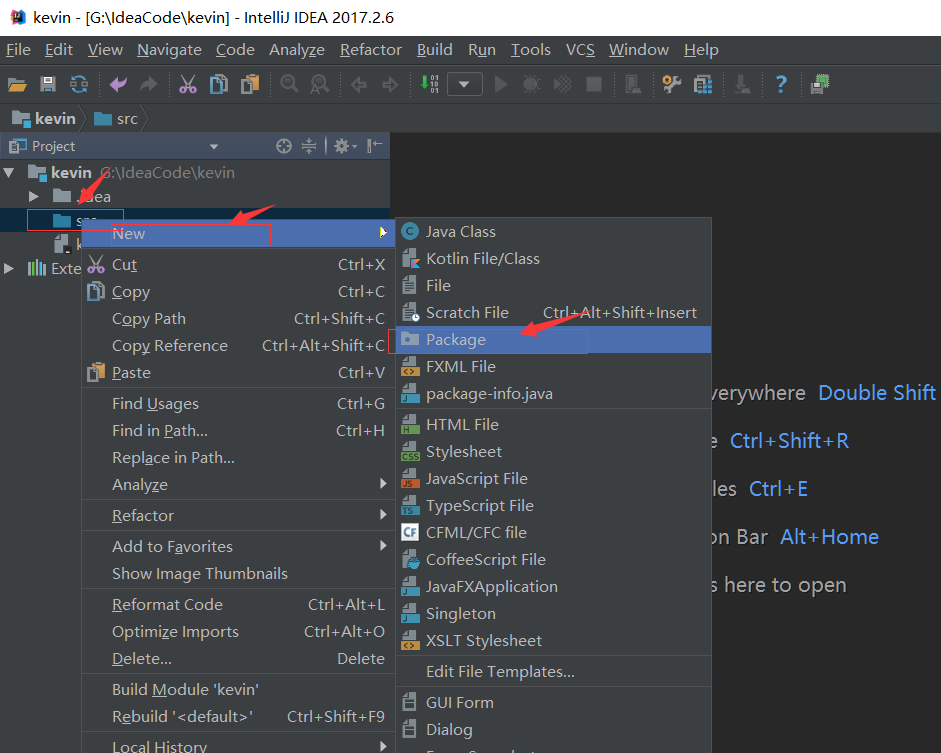Open the File menu
Viewport: 941px width, 753px height.
[x=18, y=50]
